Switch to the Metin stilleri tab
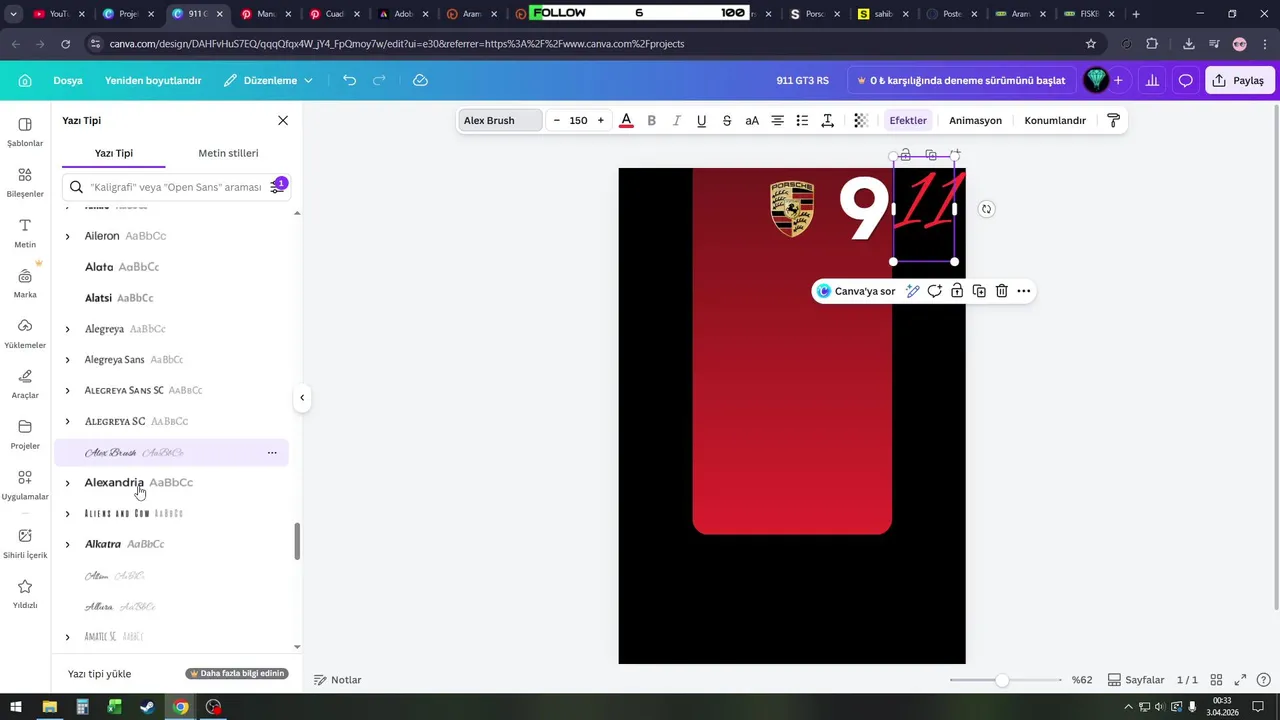1280x720 pixels. tap(228, 153)
